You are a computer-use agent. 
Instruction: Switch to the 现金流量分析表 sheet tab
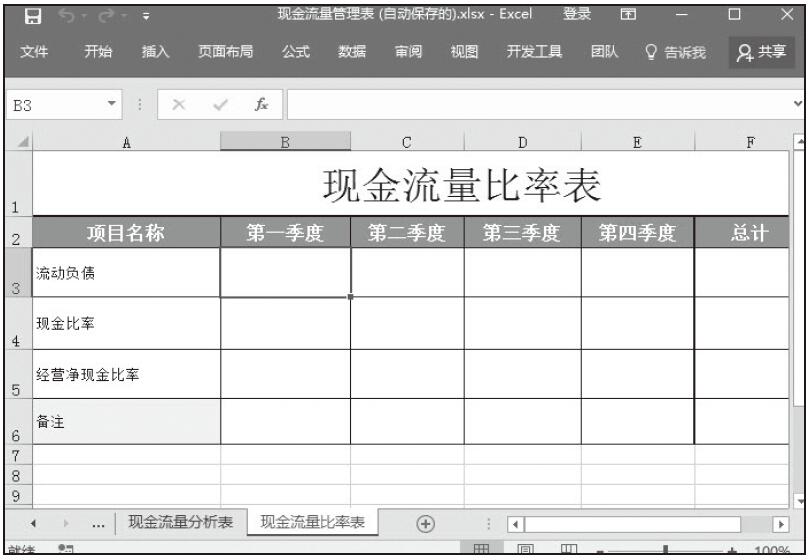point(181,523)
